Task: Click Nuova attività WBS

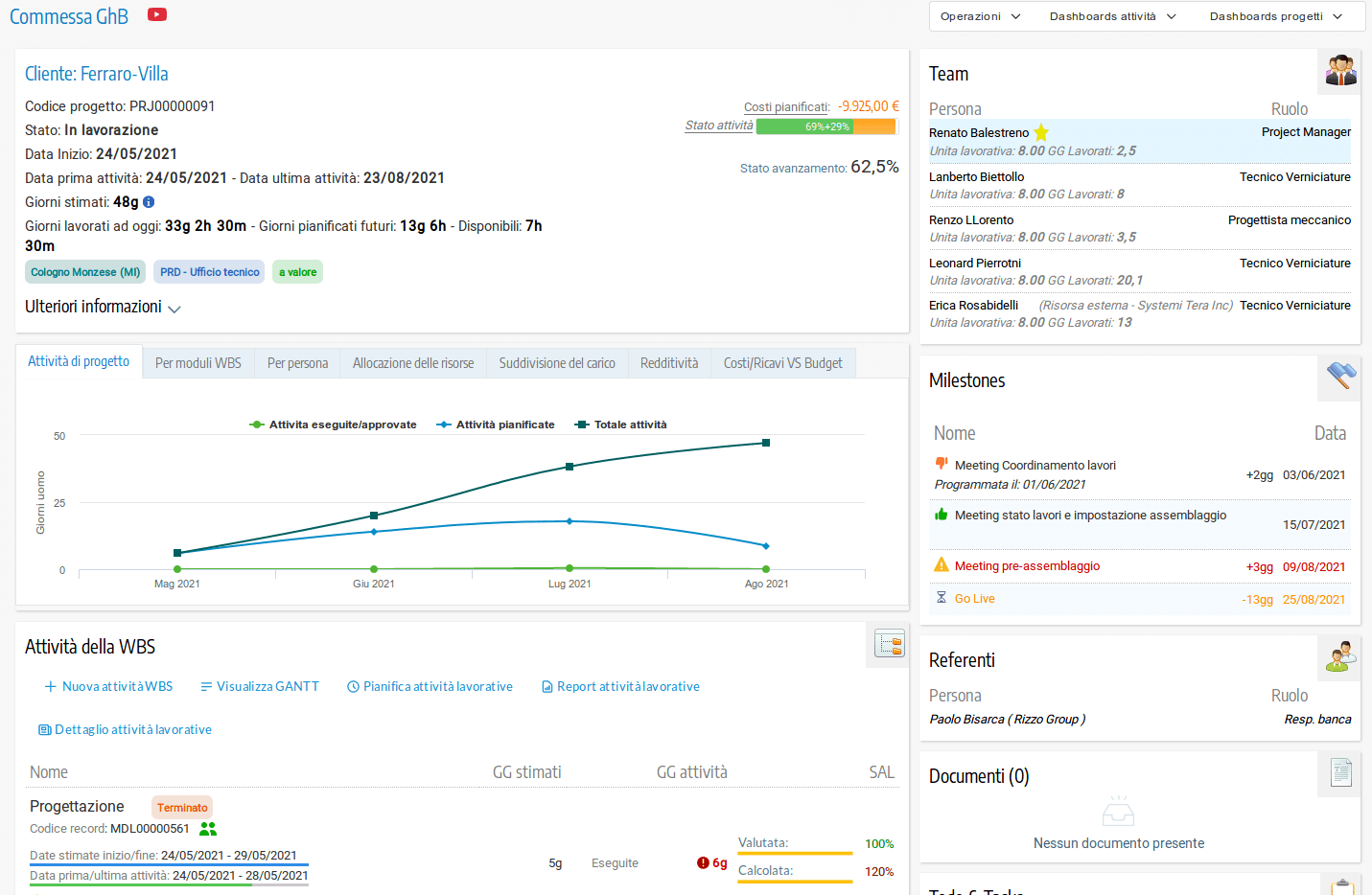Action: coord(109,686)
